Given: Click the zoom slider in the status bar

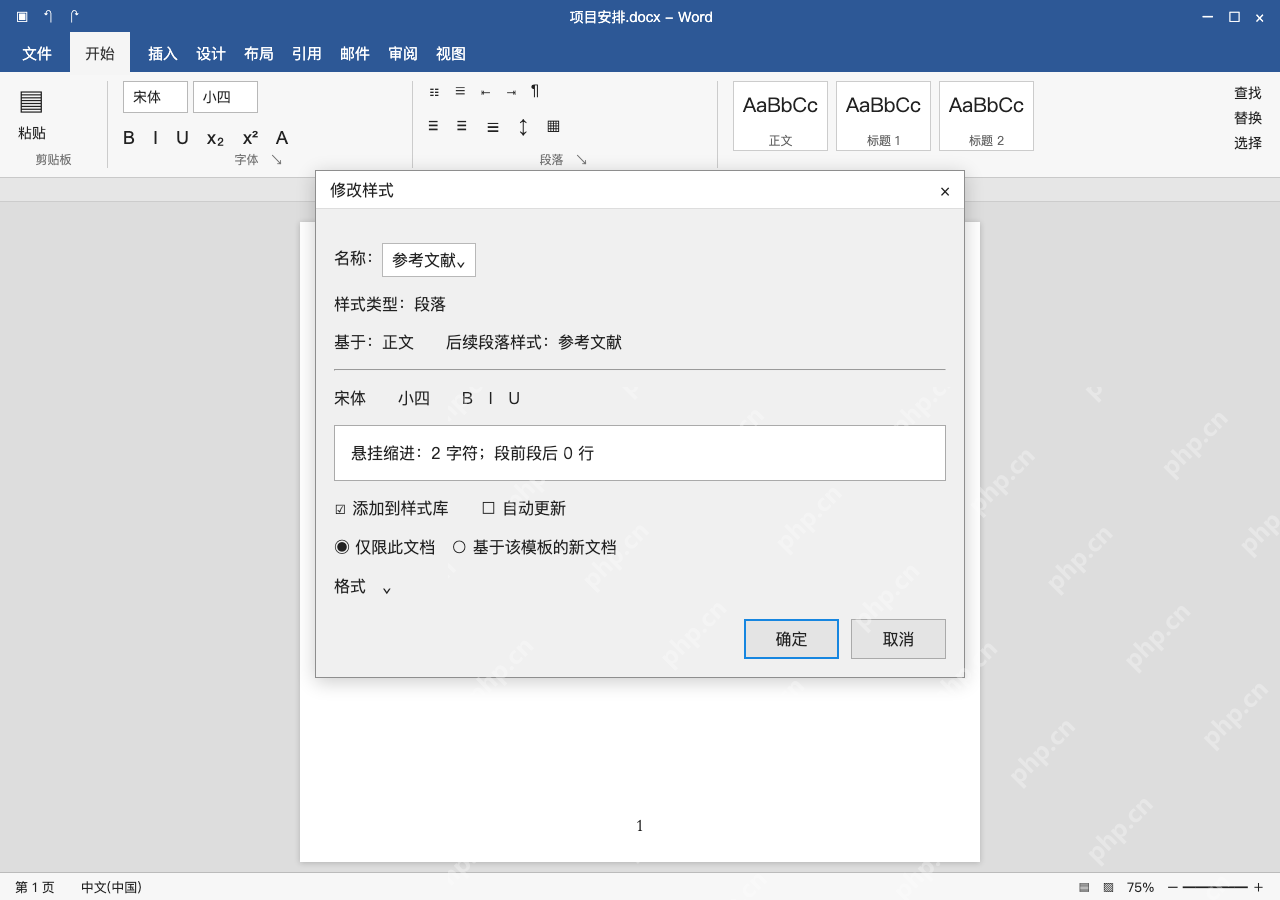Looking at the screenshot, I should (1215, 887).
